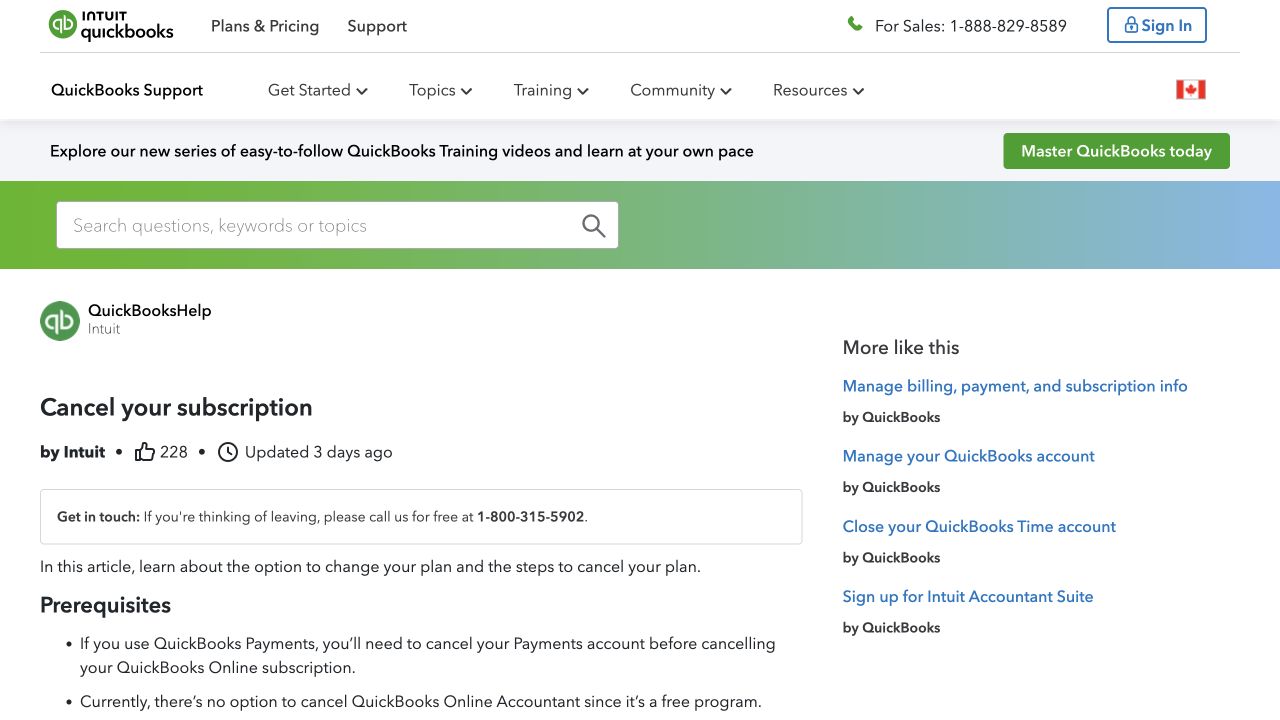Open Close your QuickBooks Time account
The height and width of the screenshot is (720, 1280).
[979, 526]
